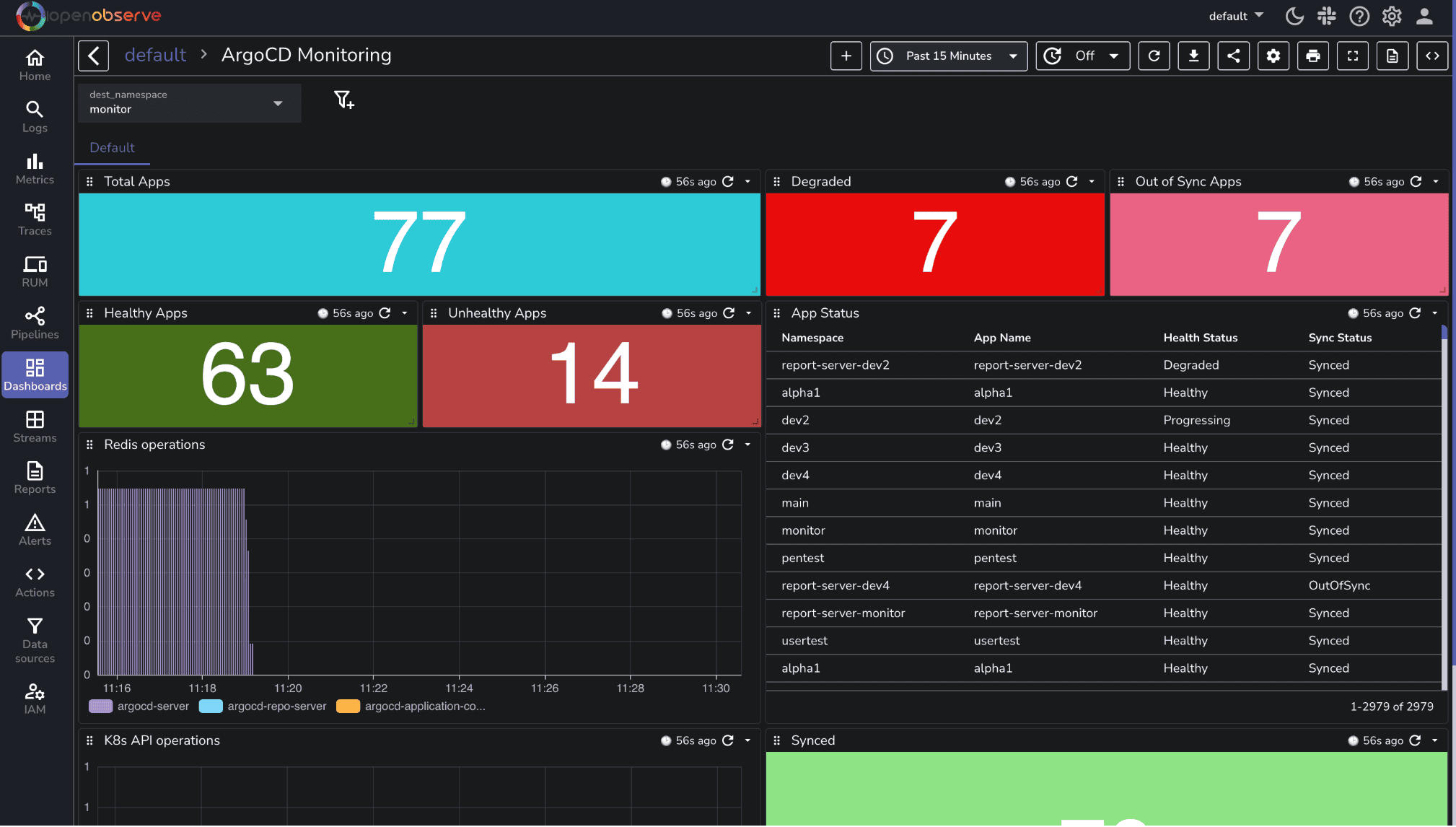
Task: Switch to the Default dashboard tab
Action: point(112,148)
